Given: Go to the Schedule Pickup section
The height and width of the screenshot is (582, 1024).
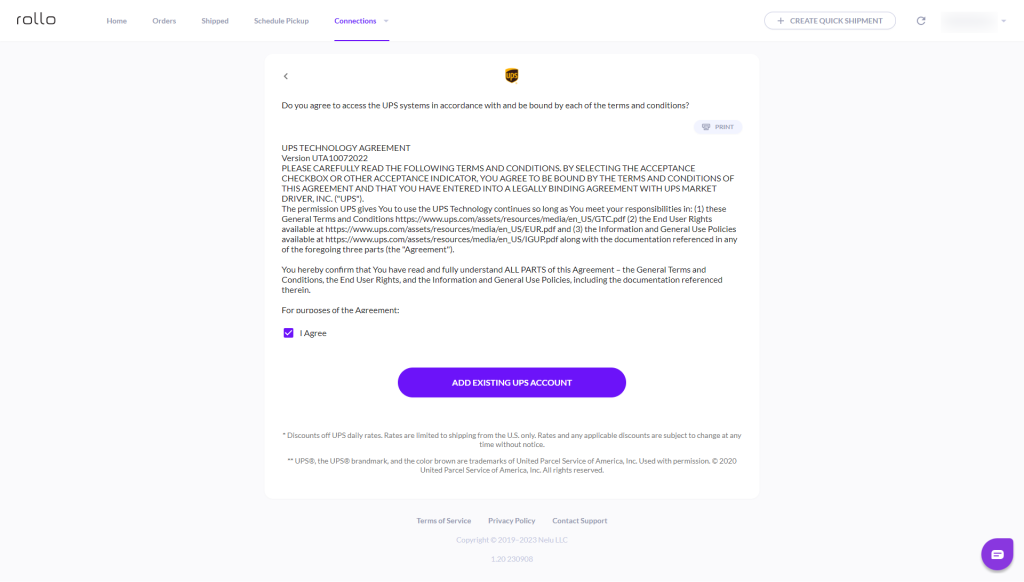Looking at the screenshot, I should click(281, 19).
